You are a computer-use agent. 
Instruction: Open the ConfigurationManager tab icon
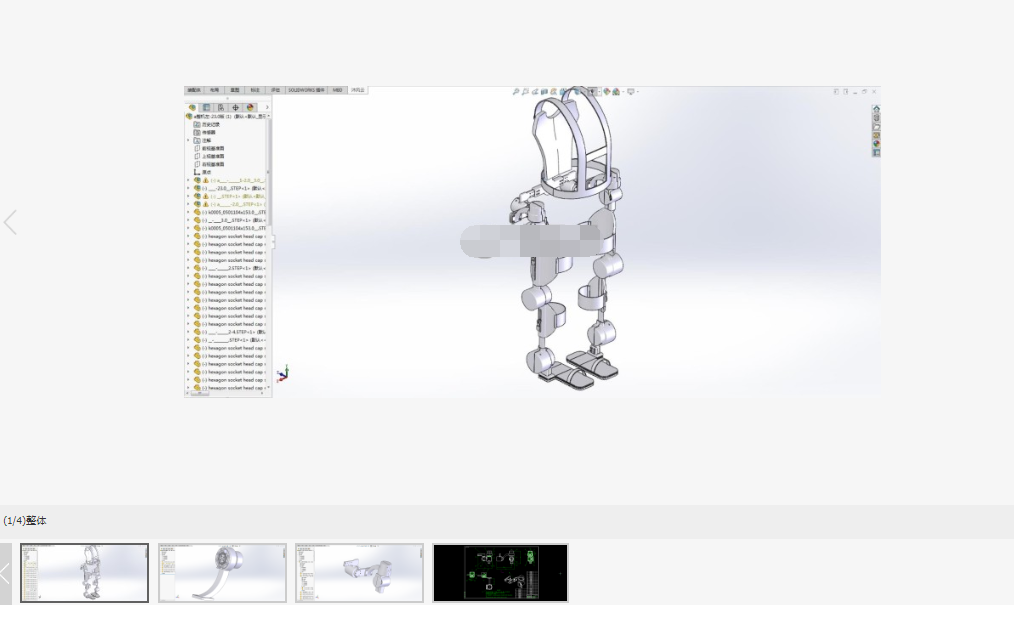(221, 107)
